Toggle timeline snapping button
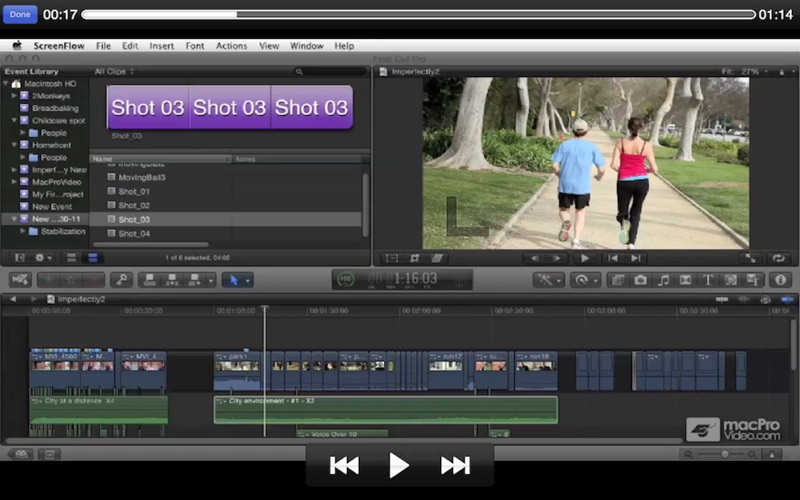 click(x=787, y=299)
